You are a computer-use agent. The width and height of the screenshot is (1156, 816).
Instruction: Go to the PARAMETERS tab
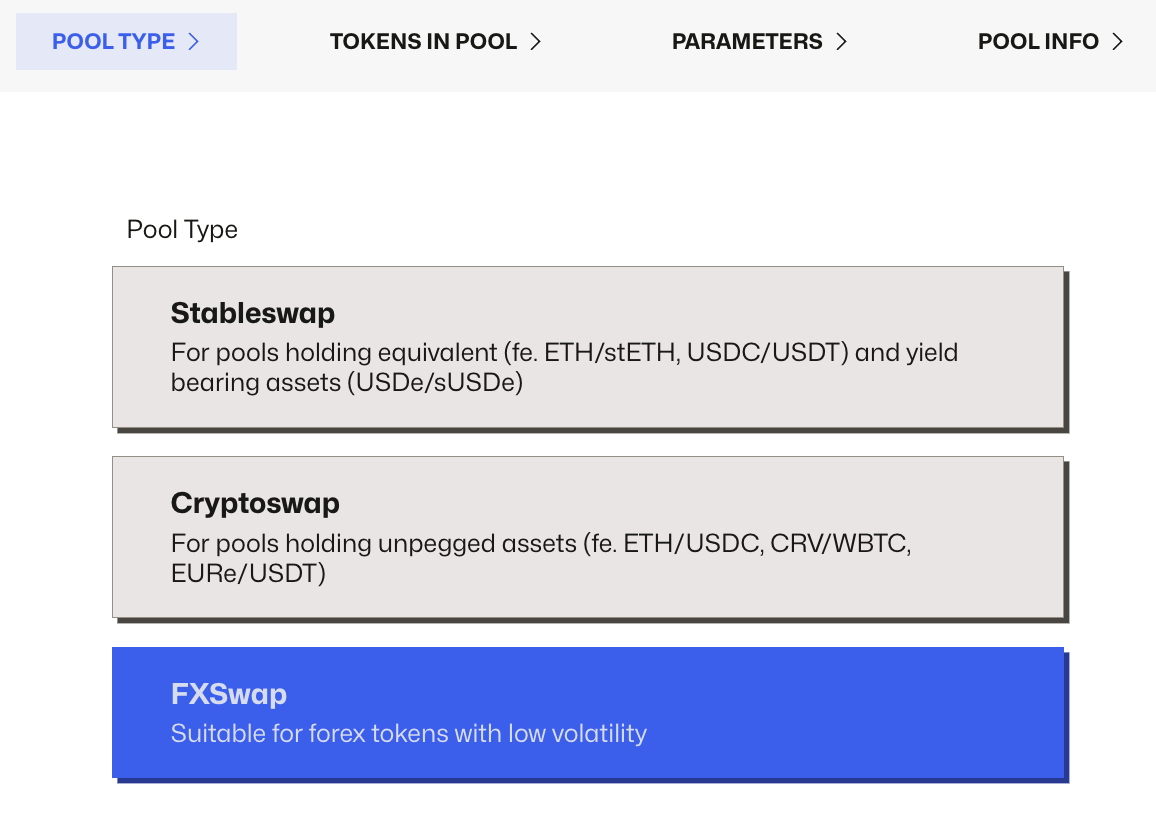(748, 41)
